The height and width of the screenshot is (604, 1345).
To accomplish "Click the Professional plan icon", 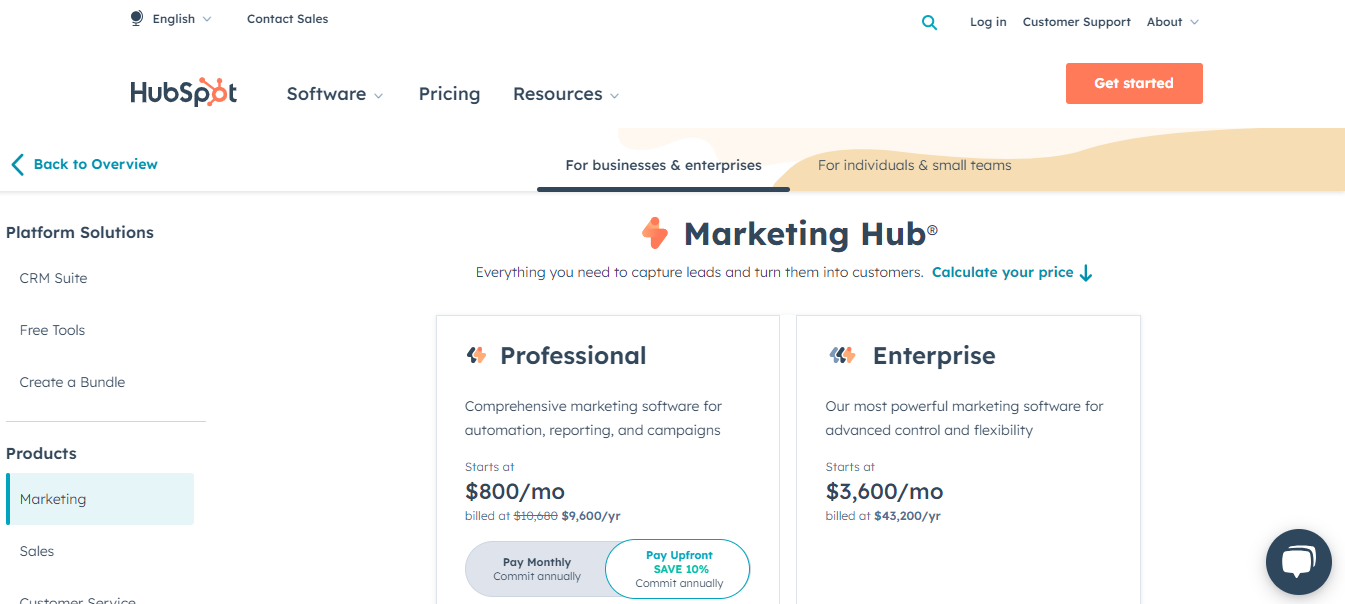I will (477, 355).
